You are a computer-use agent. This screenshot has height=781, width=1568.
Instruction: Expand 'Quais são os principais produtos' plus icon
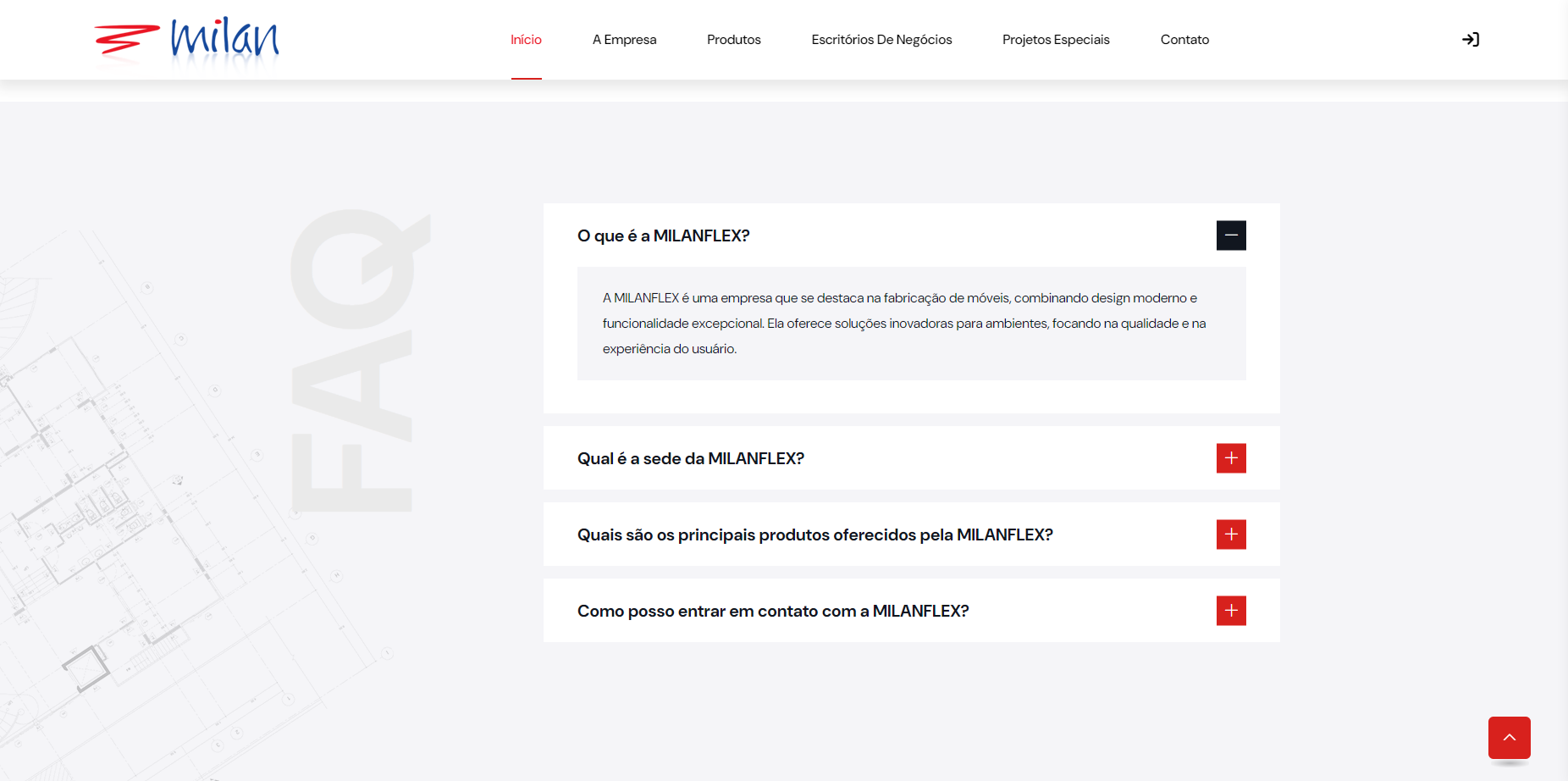[x=1231, y=535]
